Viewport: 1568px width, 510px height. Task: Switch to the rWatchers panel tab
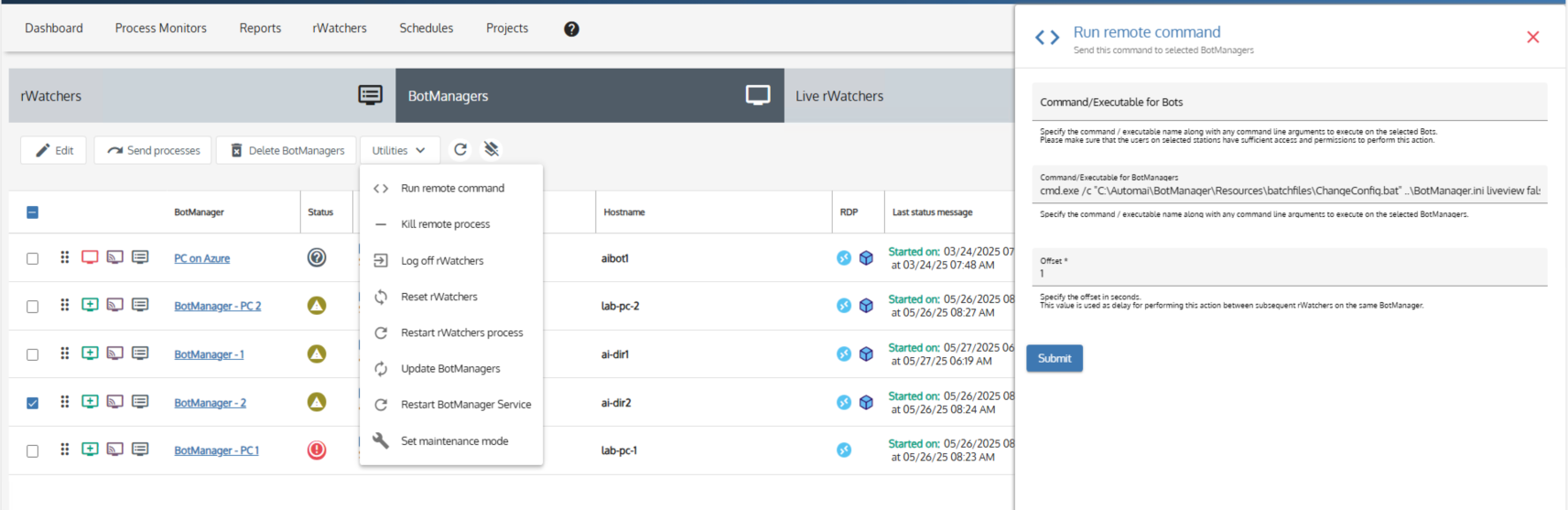[x=202, y=95]
